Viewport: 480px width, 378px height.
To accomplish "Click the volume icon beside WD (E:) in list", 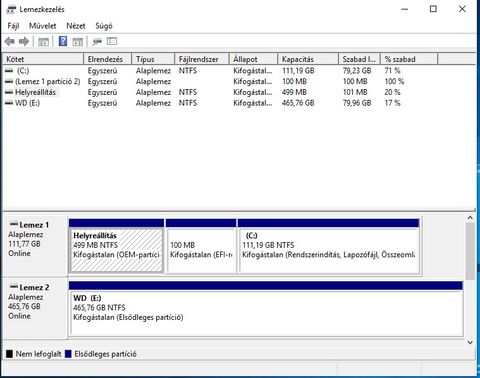I will [x=9, y=103].
